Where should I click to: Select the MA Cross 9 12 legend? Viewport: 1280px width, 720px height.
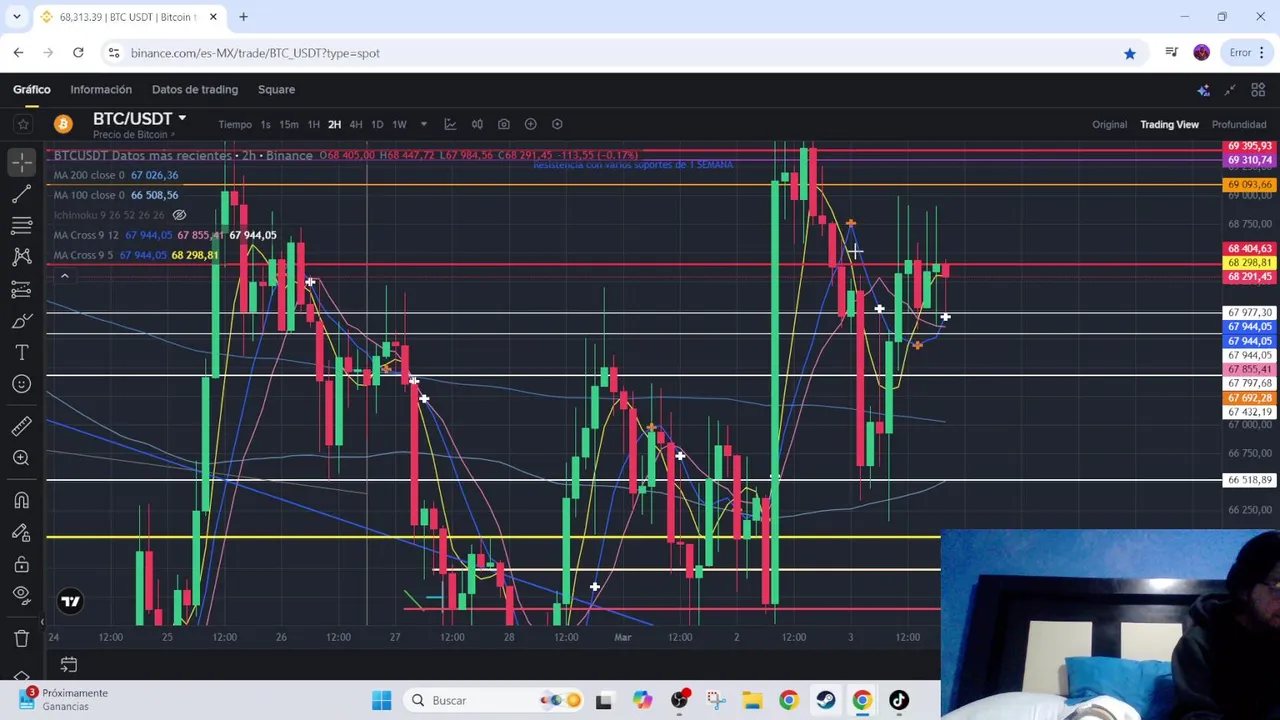(165, 235)
